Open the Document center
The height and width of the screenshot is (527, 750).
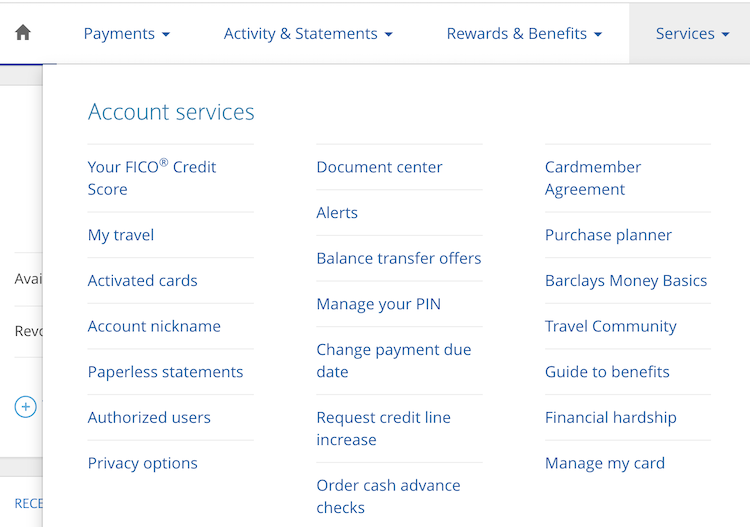click(379, 167)
